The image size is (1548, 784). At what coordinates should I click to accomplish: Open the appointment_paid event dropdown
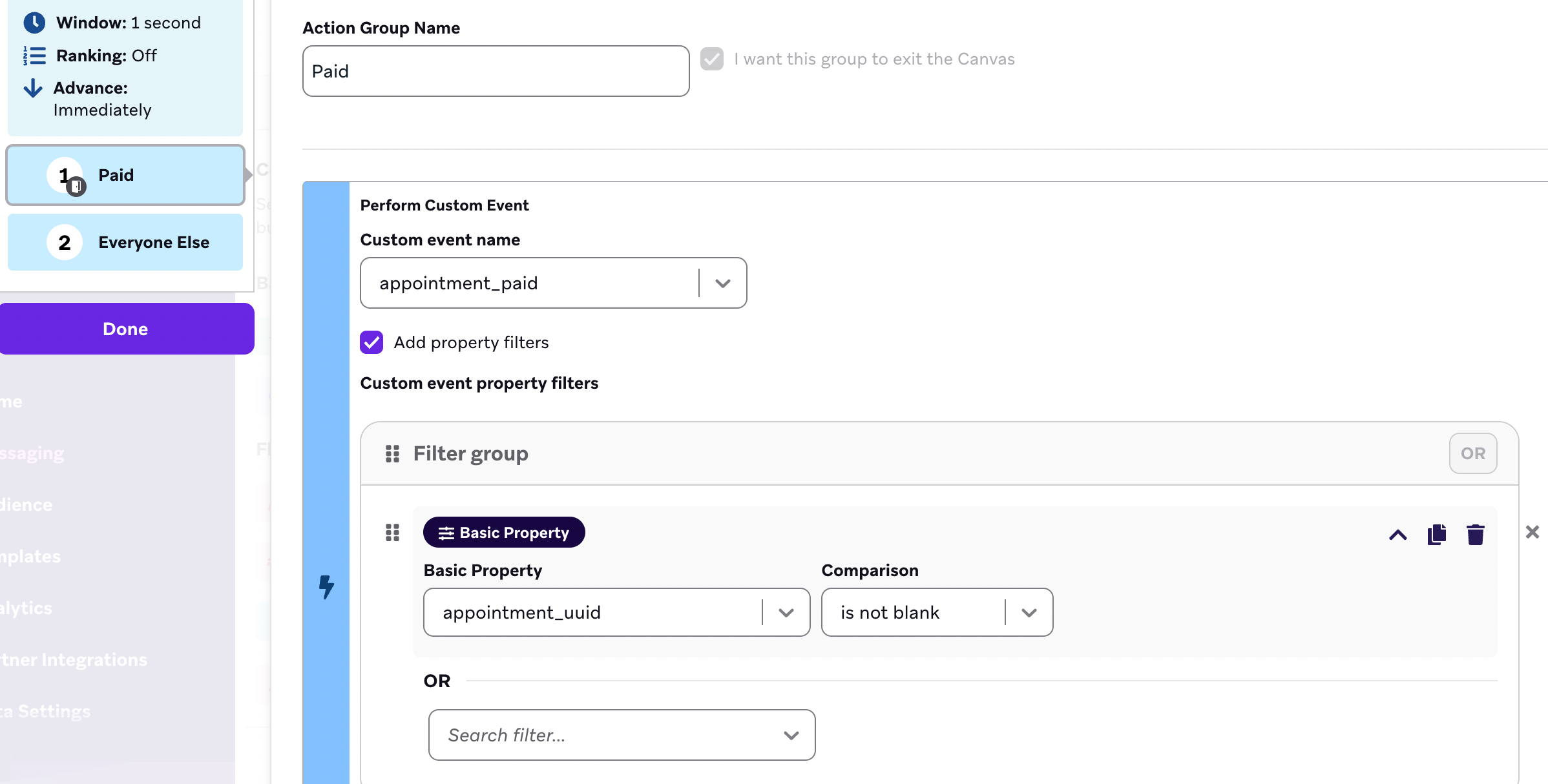point(722,284)
